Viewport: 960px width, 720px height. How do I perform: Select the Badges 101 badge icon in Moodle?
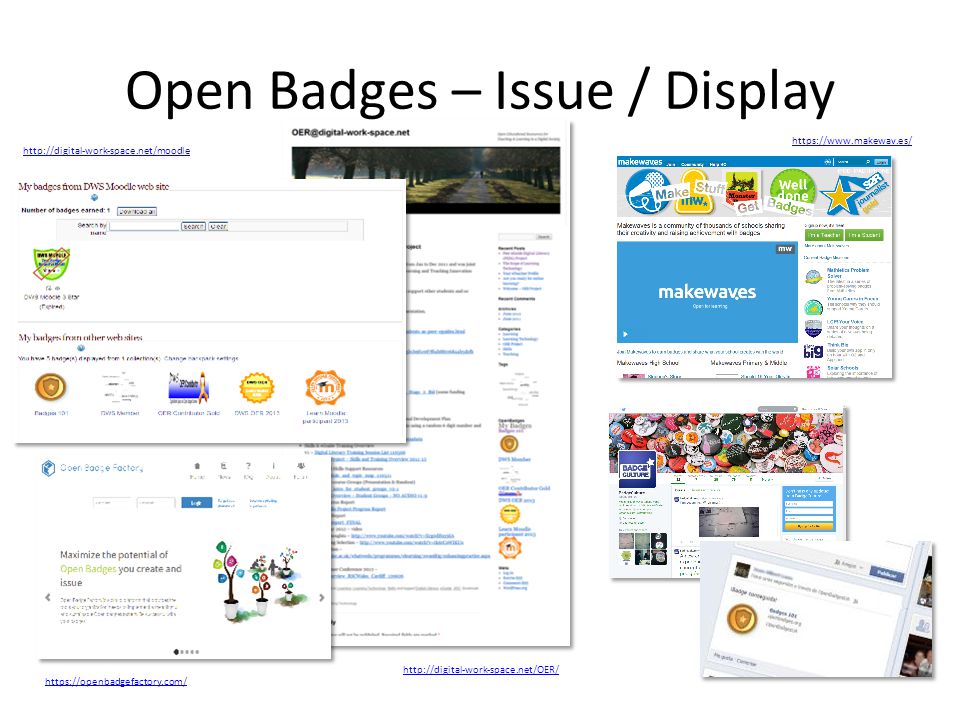click(51, 387)
